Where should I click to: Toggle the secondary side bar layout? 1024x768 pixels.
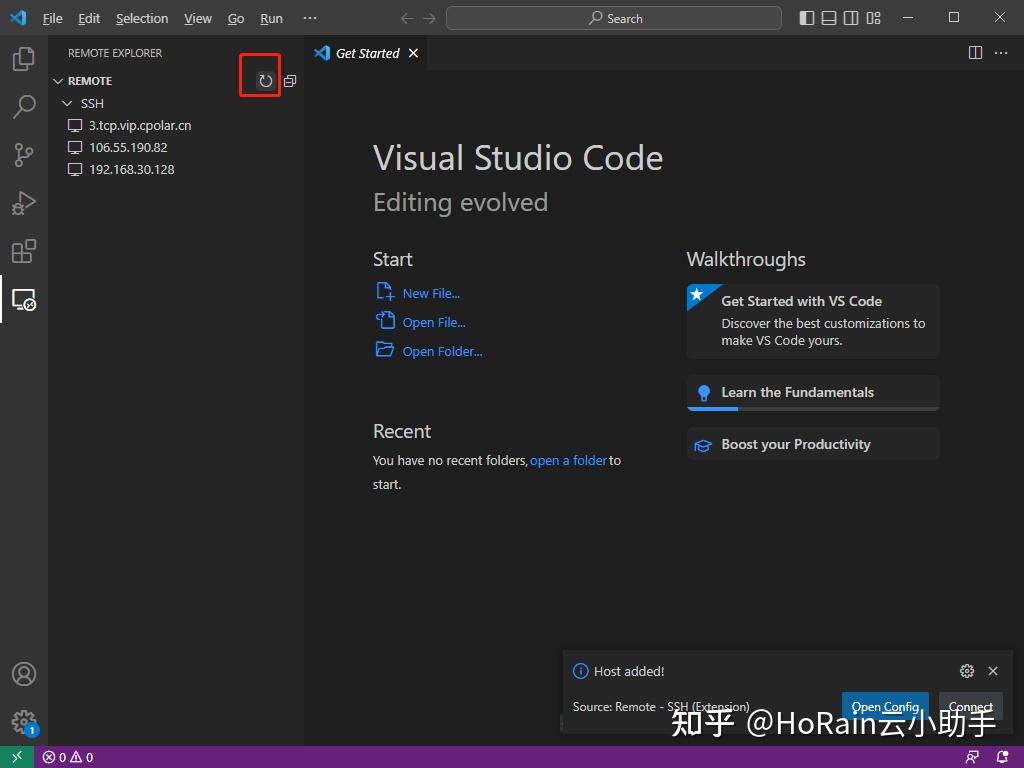[x=851, y=18]
